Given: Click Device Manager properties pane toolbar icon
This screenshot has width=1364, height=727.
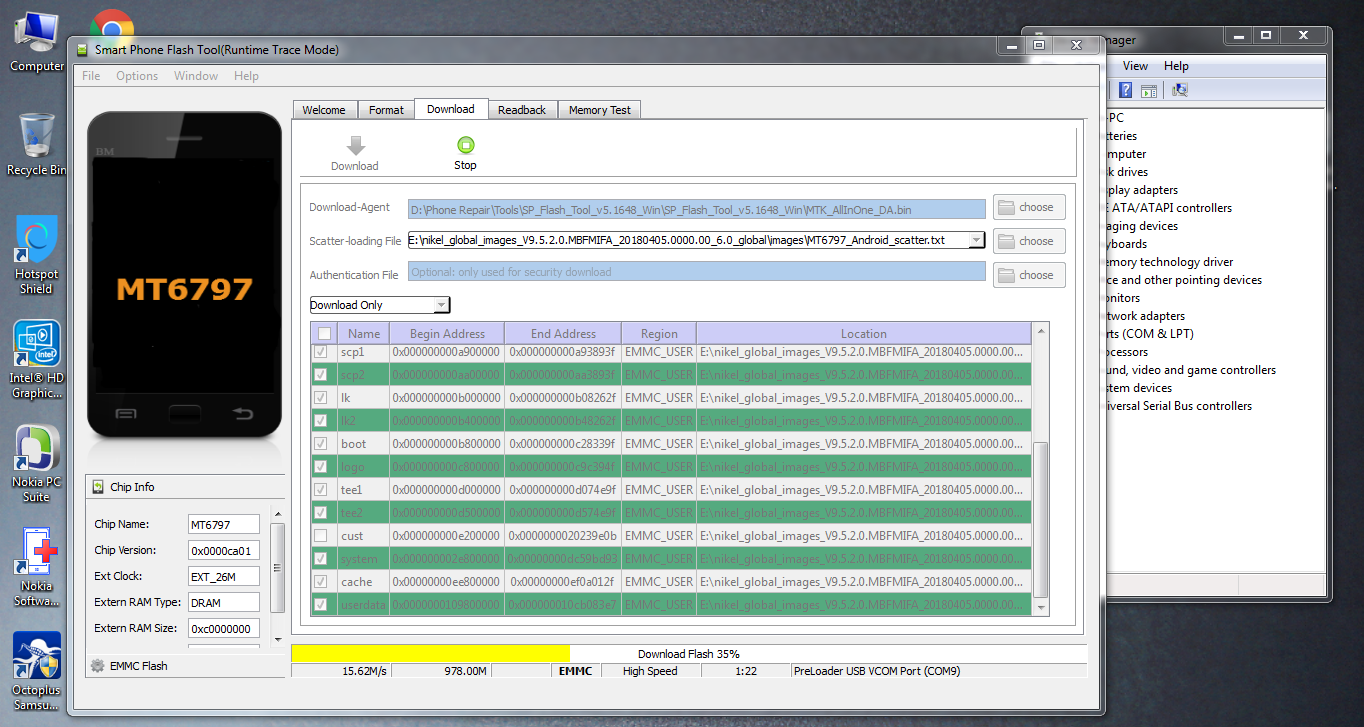Looking at the screenshot, I should click(x=1149, y=91).
